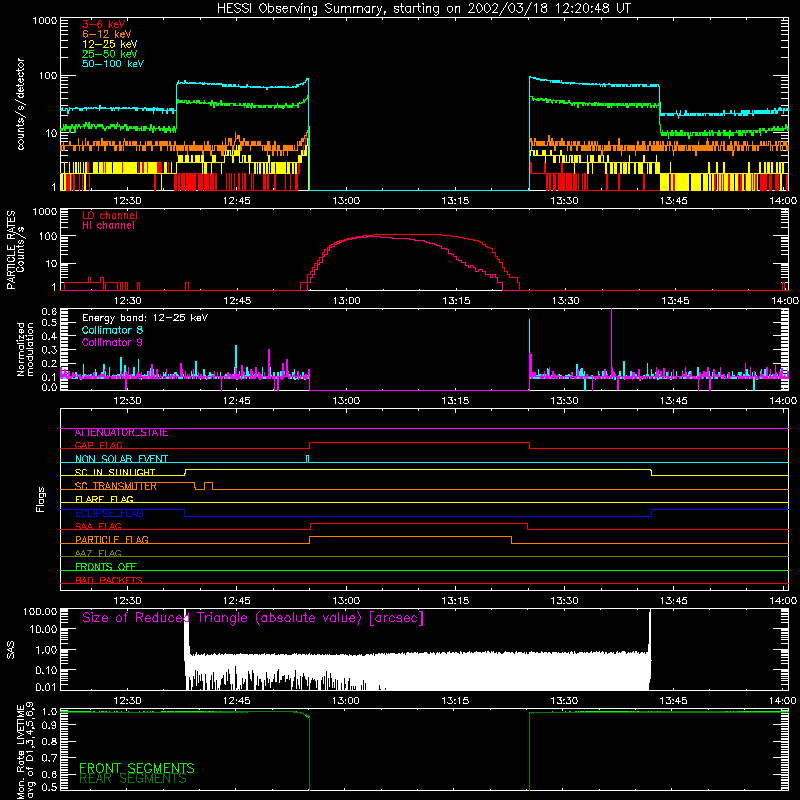This screenshot has height=800, width=800.
Task: Click the SAS axis label
Action: point(11,650)
